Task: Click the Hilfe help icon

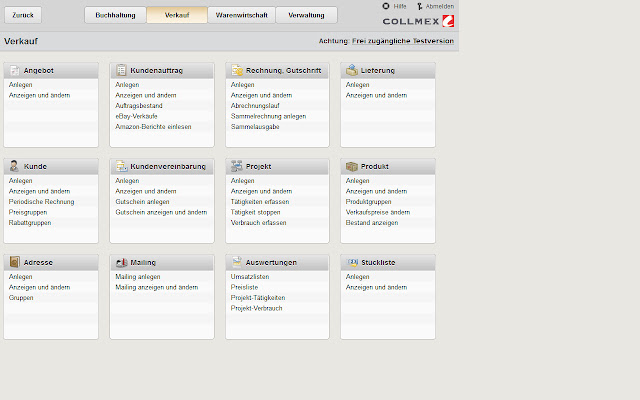Action: pos(386,6)
